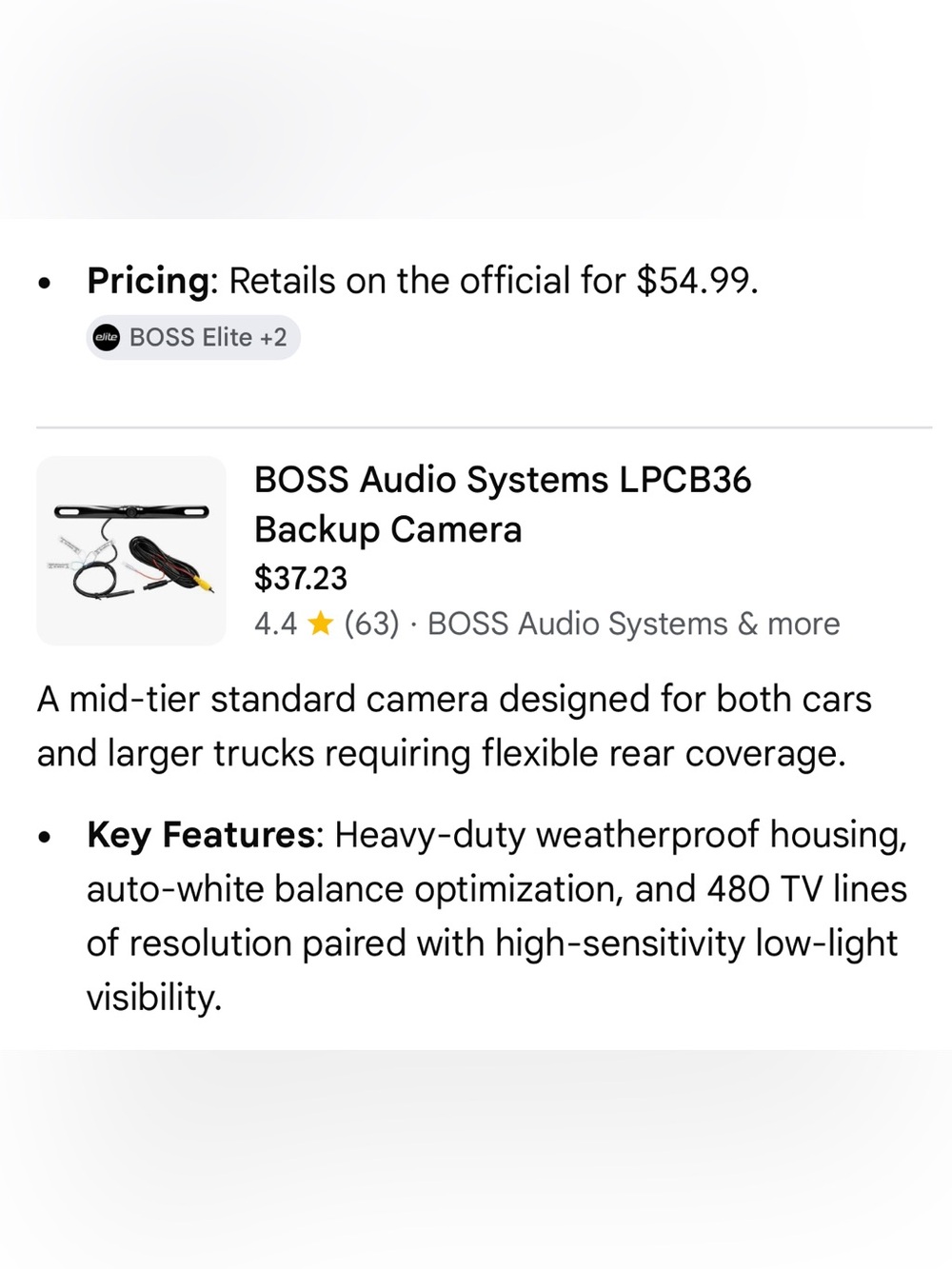The image size is (952, 1269).
Task: Click the mid-tier standard camera description paragraph
Action: [x=454, y=726]
